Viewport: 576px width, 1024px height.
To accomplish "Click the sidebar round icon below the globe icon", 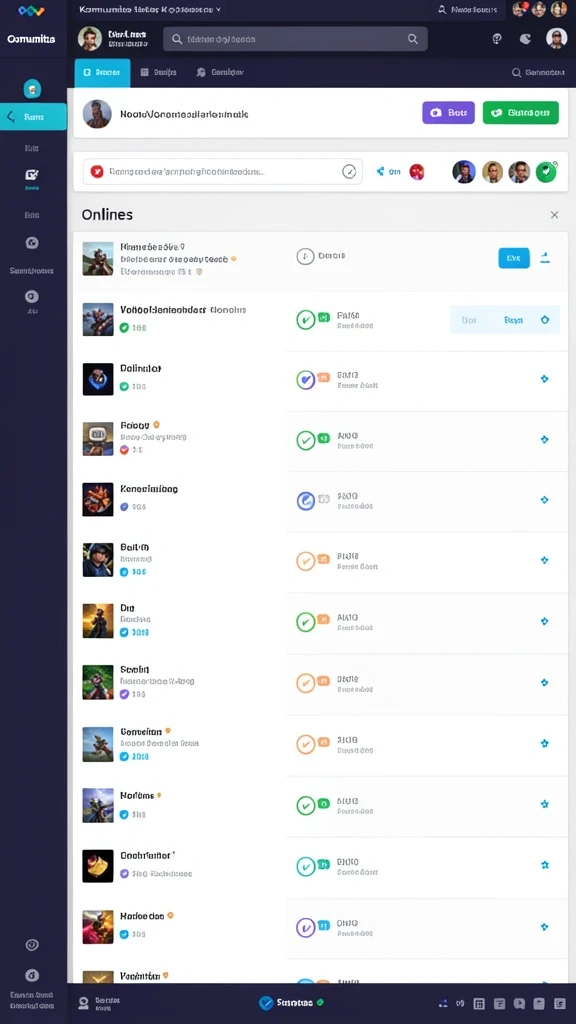I will (31, 296).
